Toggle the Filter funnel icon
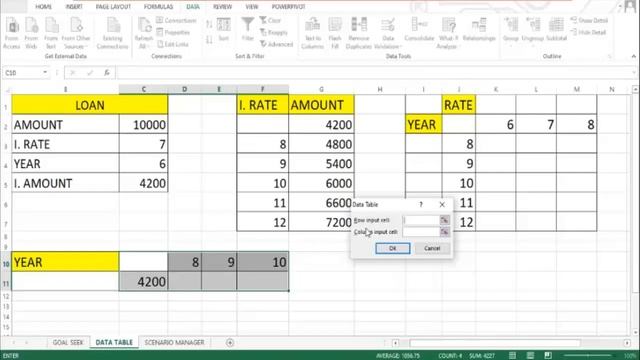Viewport: 640px width, 360px height. (247, 29)
